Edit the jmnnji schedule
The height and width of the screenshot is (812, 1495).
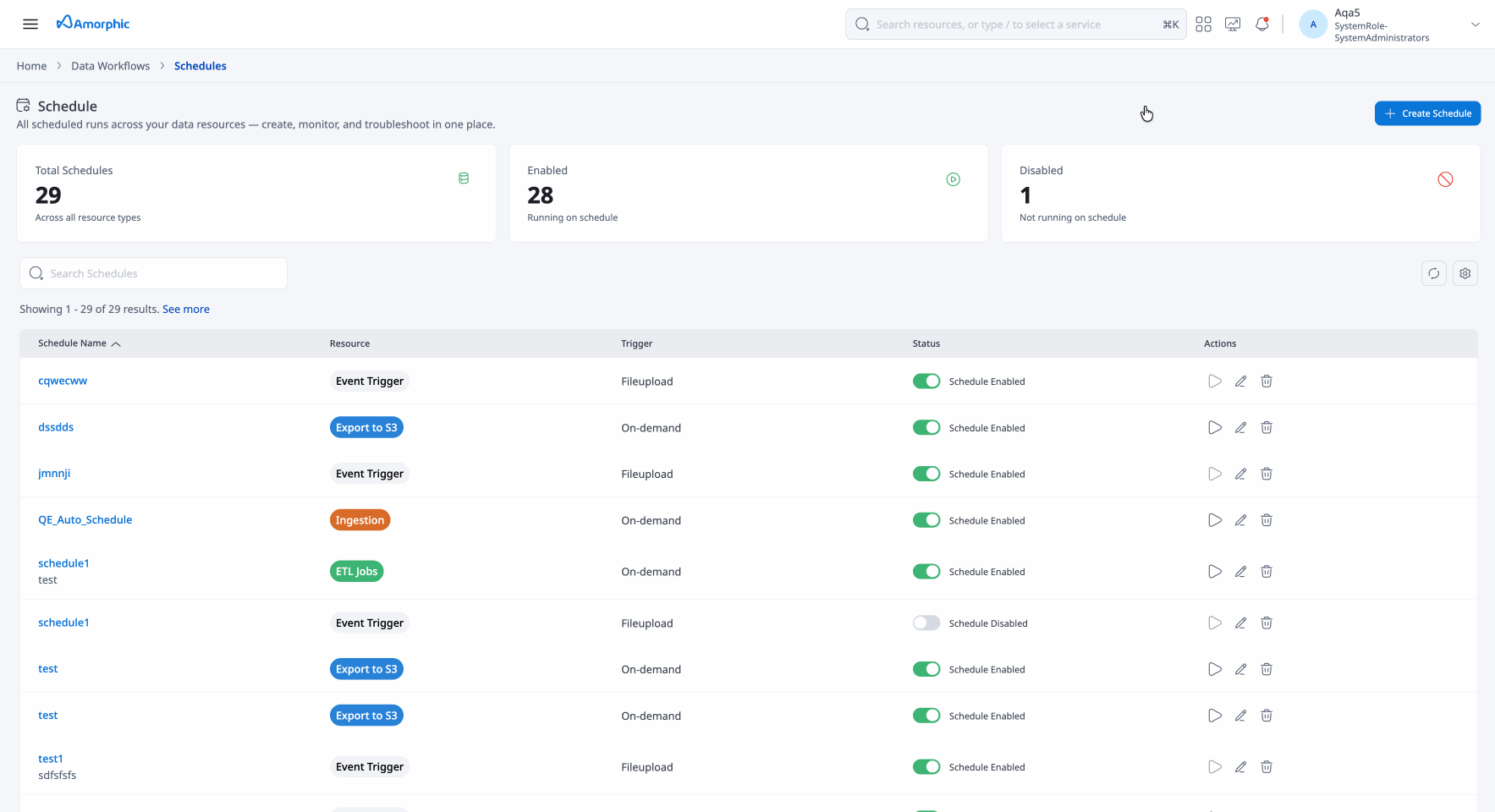point(1240,475)
